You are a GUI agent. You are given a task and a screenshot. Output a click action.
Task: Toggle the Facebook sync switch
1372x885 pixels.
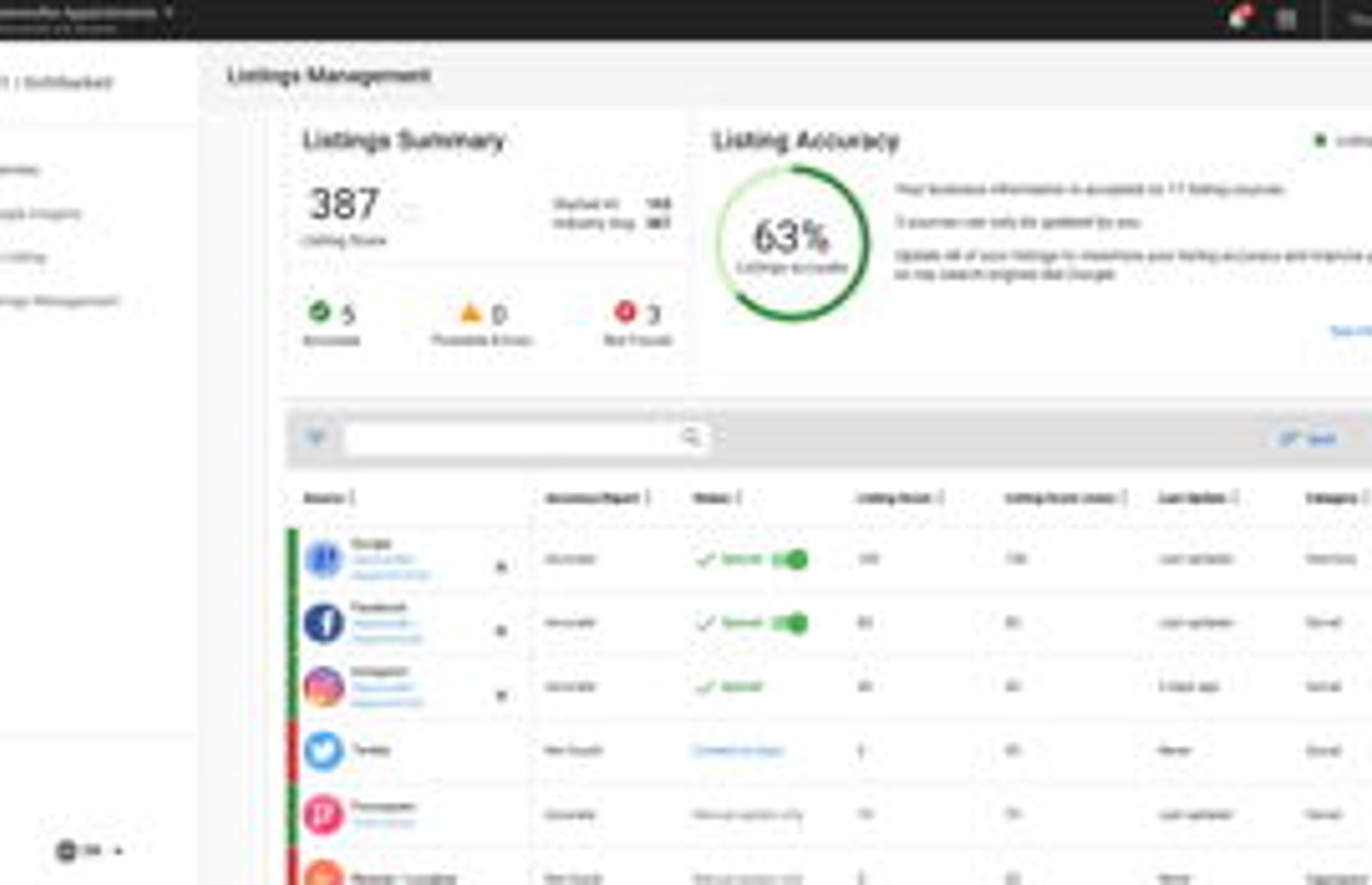tap(790, 623)
